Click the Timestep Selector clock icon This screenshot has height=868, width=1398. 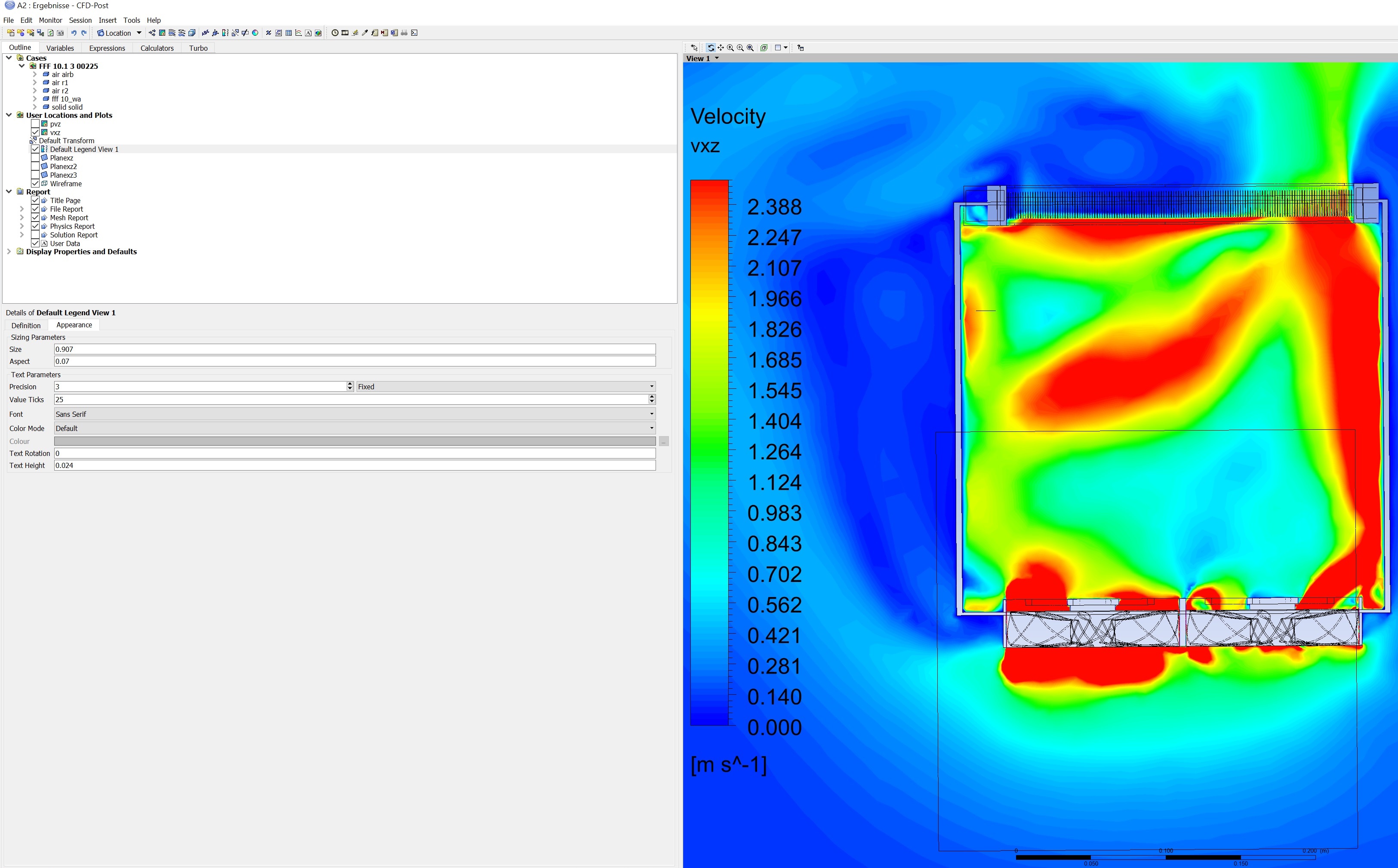click(335, 33)
